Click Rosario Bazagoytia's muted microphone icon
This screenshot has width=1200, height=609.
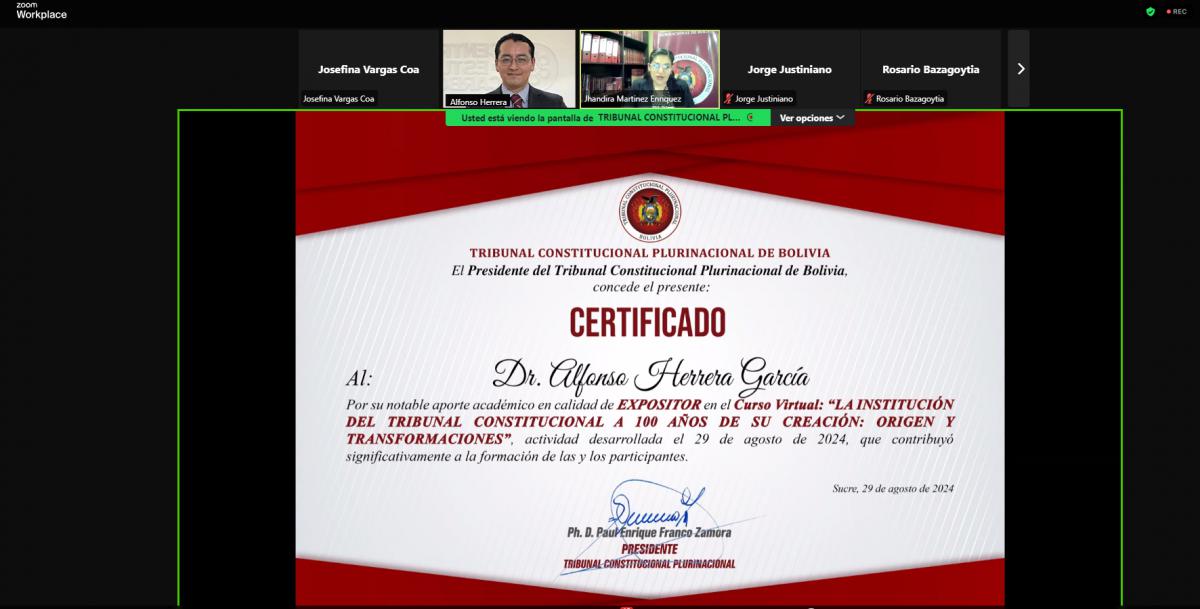869,99
